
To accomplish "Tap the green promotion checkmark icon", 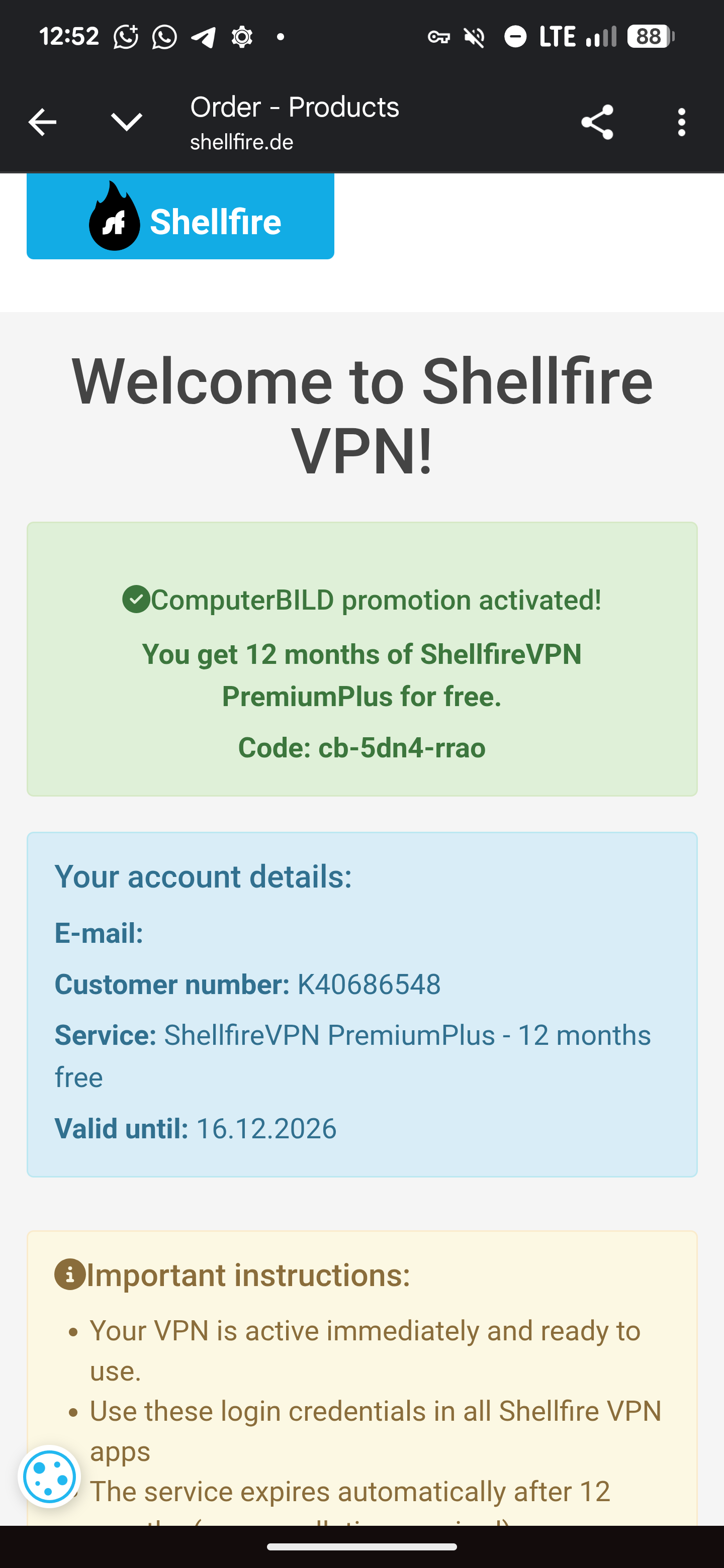I will tap(136, 600).
